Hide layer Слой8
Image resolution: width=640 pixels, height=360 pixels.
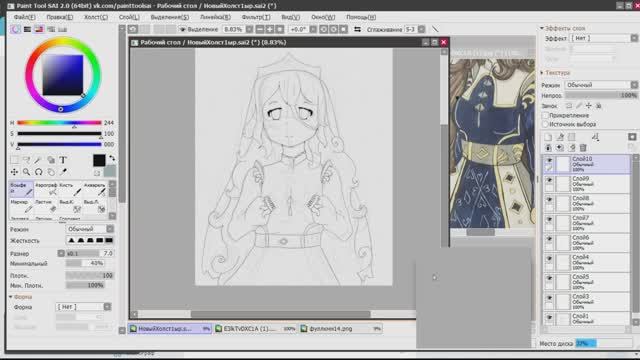tap(549, 200)
